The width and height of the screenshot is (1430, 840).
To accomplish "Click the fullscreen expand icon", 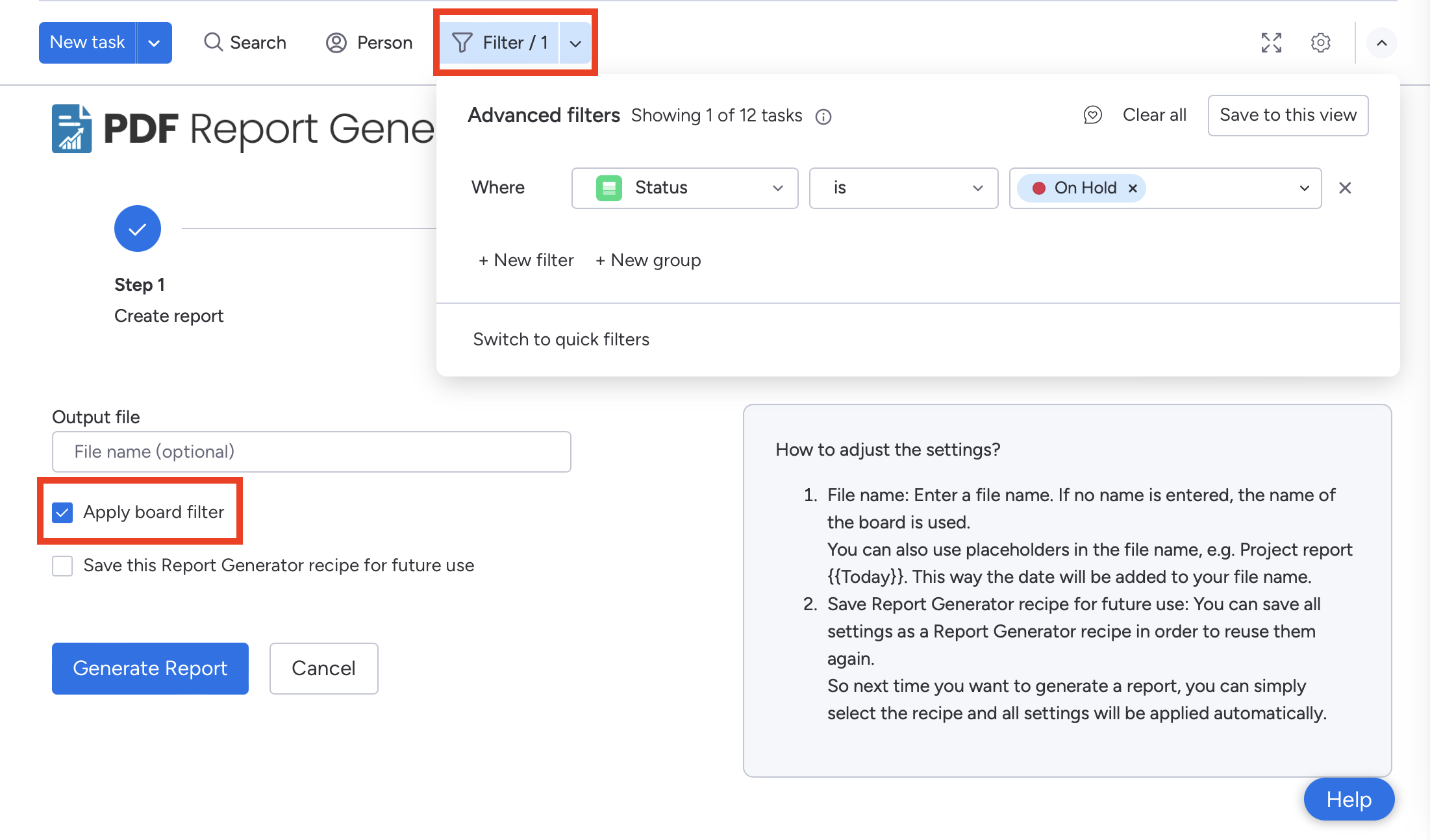I will coord(1272,43).
